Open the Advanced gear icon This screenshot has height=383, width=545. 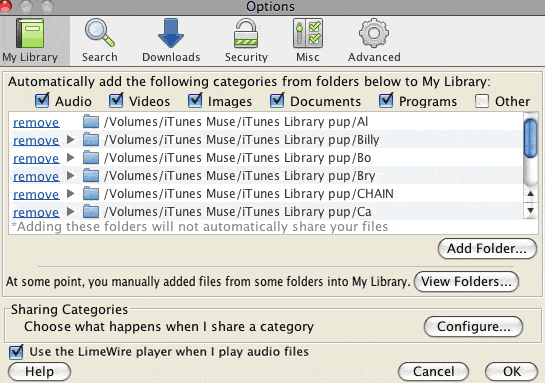point(374,33)
